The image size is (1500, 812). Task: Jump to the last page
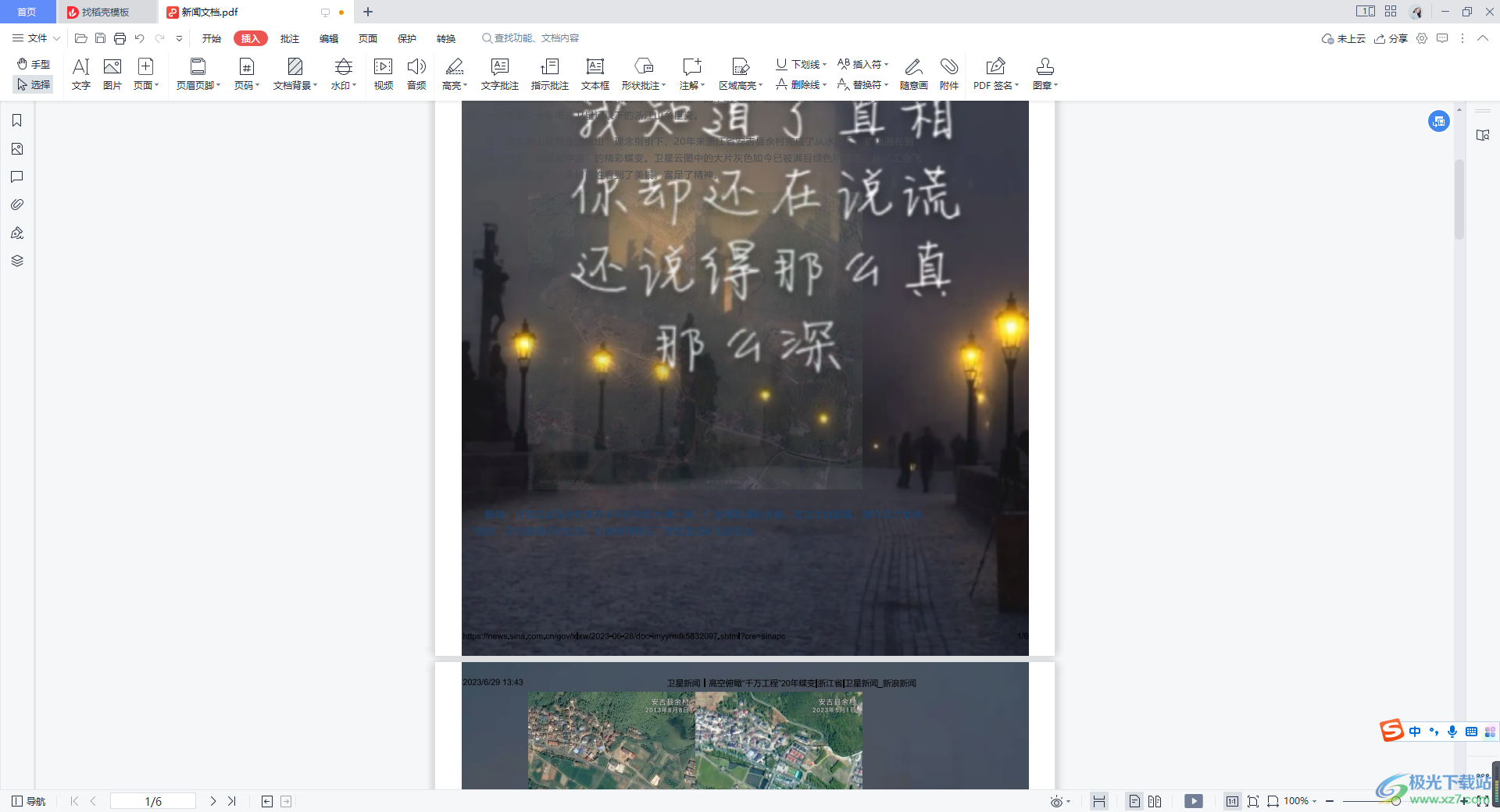[232, 801]
